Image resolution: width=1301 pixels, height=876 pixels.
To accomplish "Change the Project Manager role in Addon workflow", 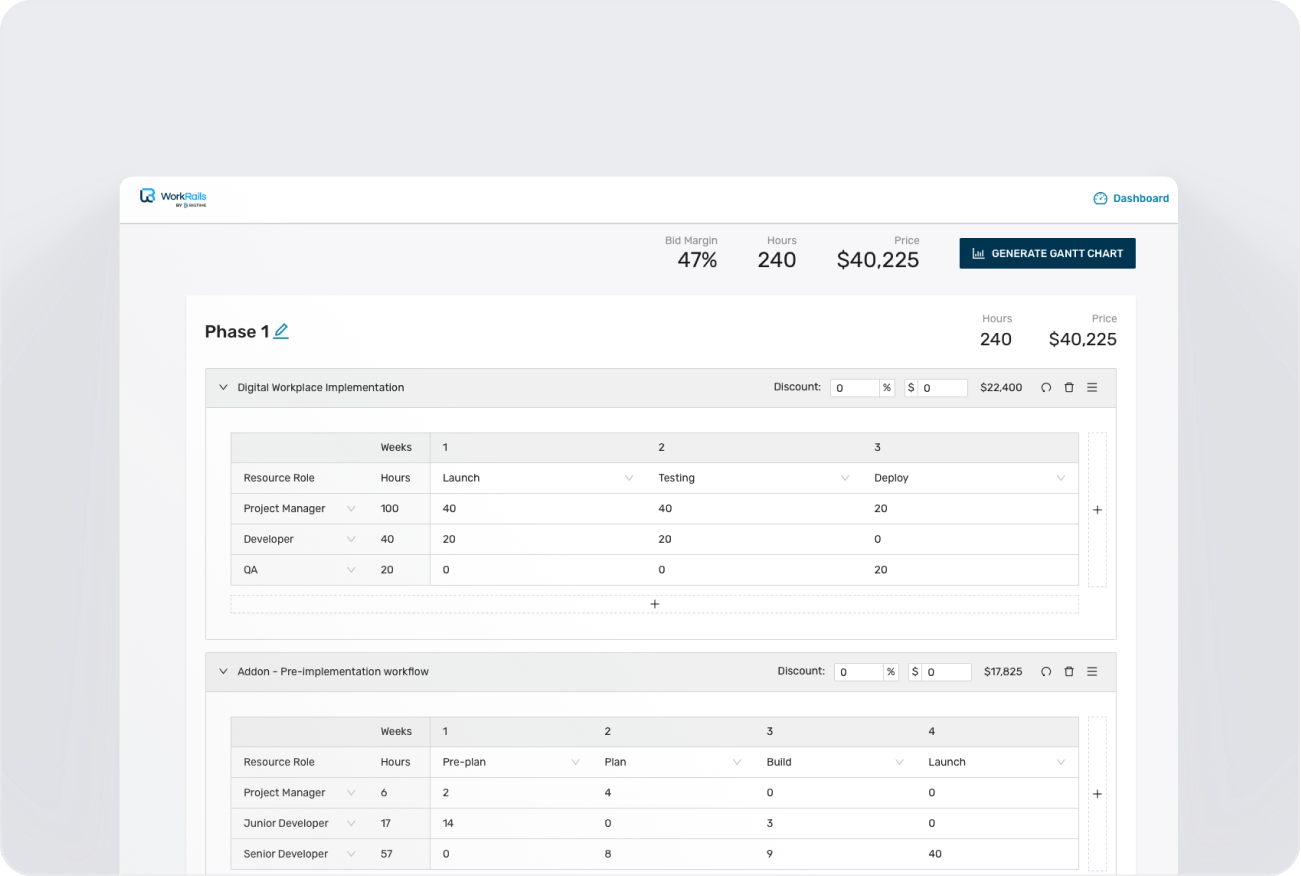I will click(300, 793).
